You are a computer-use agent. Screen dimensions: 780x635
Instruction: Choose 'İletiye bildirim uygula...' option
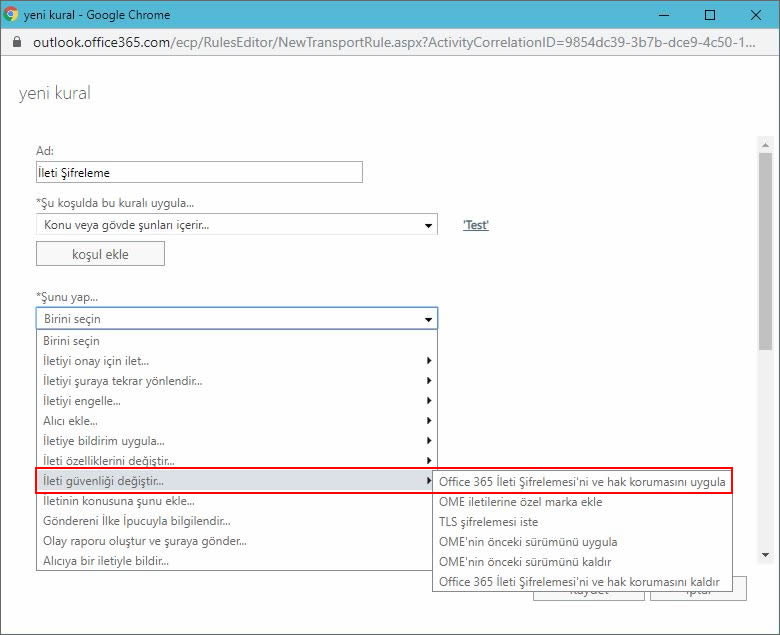(236, 441)
